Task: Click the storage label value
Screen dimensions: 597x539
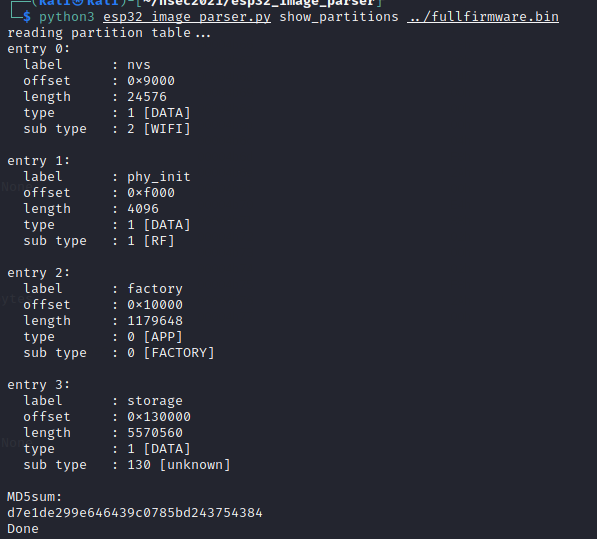Action: 155,401
